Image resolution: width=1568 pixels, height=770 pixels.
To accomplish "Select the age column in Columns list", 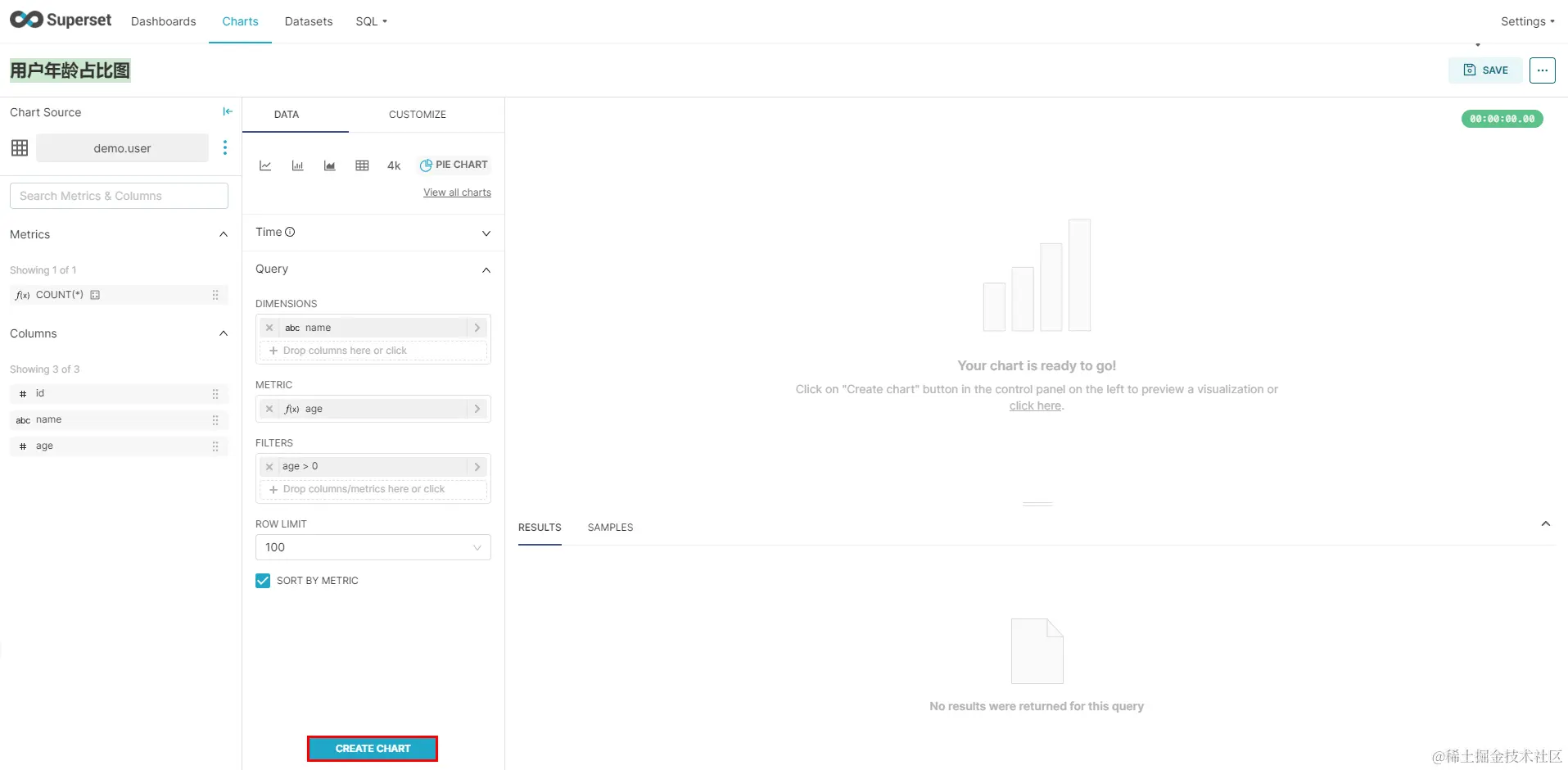I will click(x=119, y=446).
